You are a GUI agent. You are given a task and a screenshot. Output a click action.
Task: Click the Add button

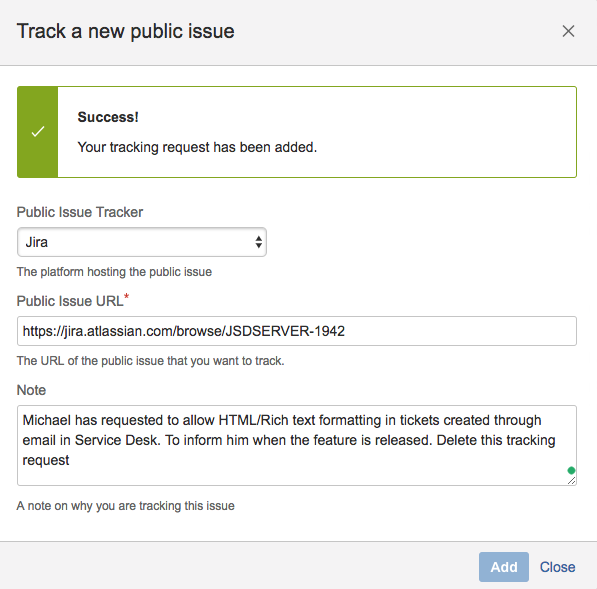tap(503, 567)
